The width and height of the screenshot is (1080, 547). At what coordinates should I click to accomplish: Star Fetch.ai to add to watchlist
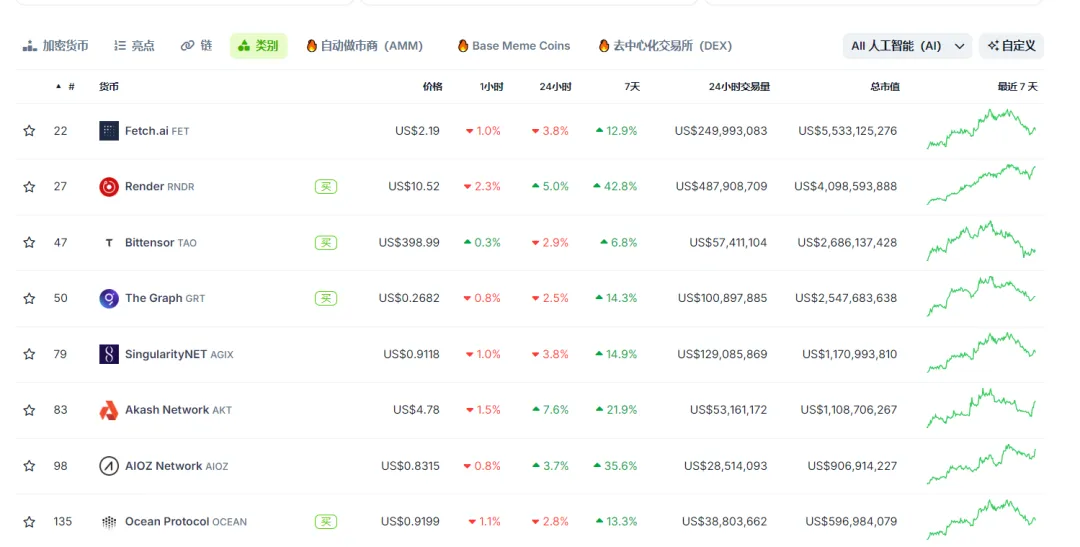[29, 131]
